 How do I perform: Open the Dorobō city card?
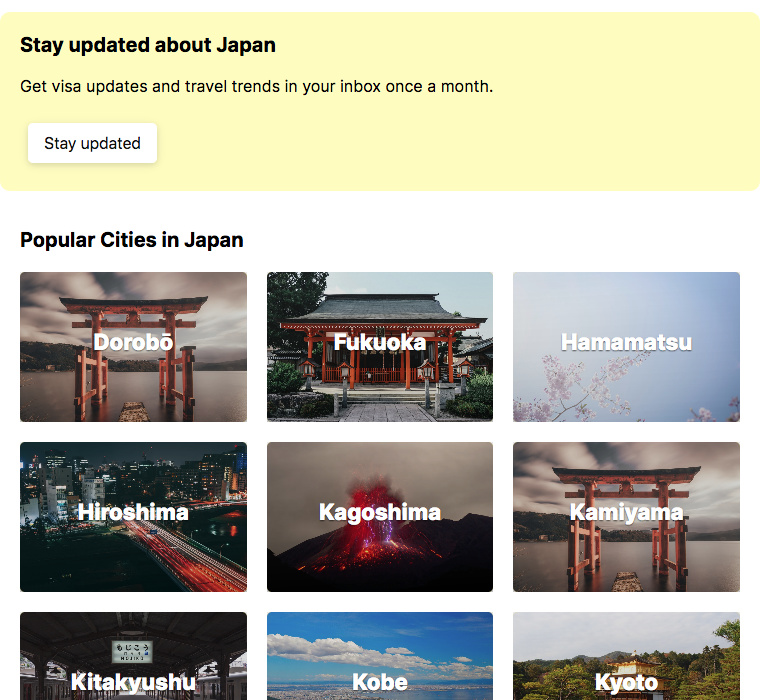pos(133,347)
